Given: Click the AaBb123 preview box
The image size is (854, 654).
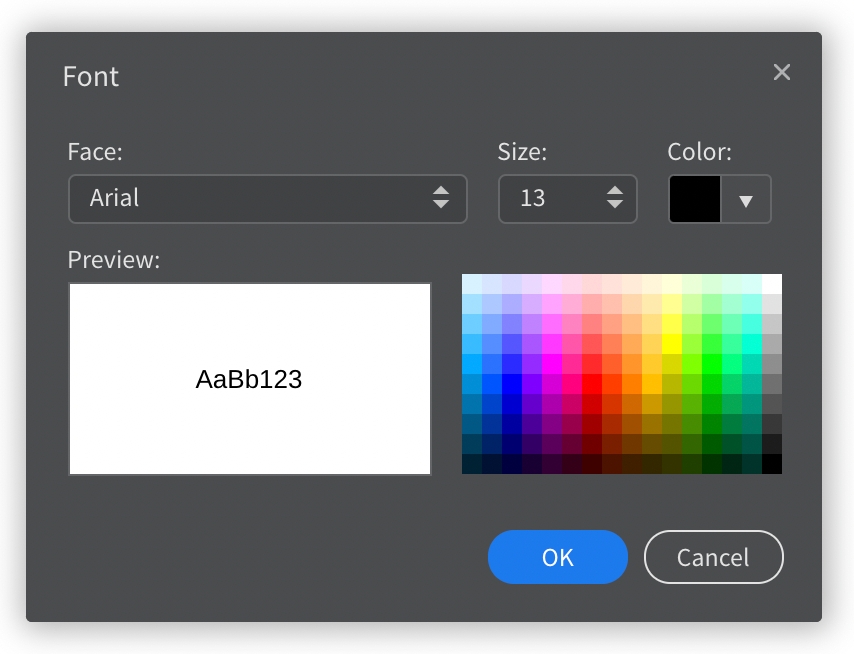Looking at the screenshot, I should (x=250, y=379).
